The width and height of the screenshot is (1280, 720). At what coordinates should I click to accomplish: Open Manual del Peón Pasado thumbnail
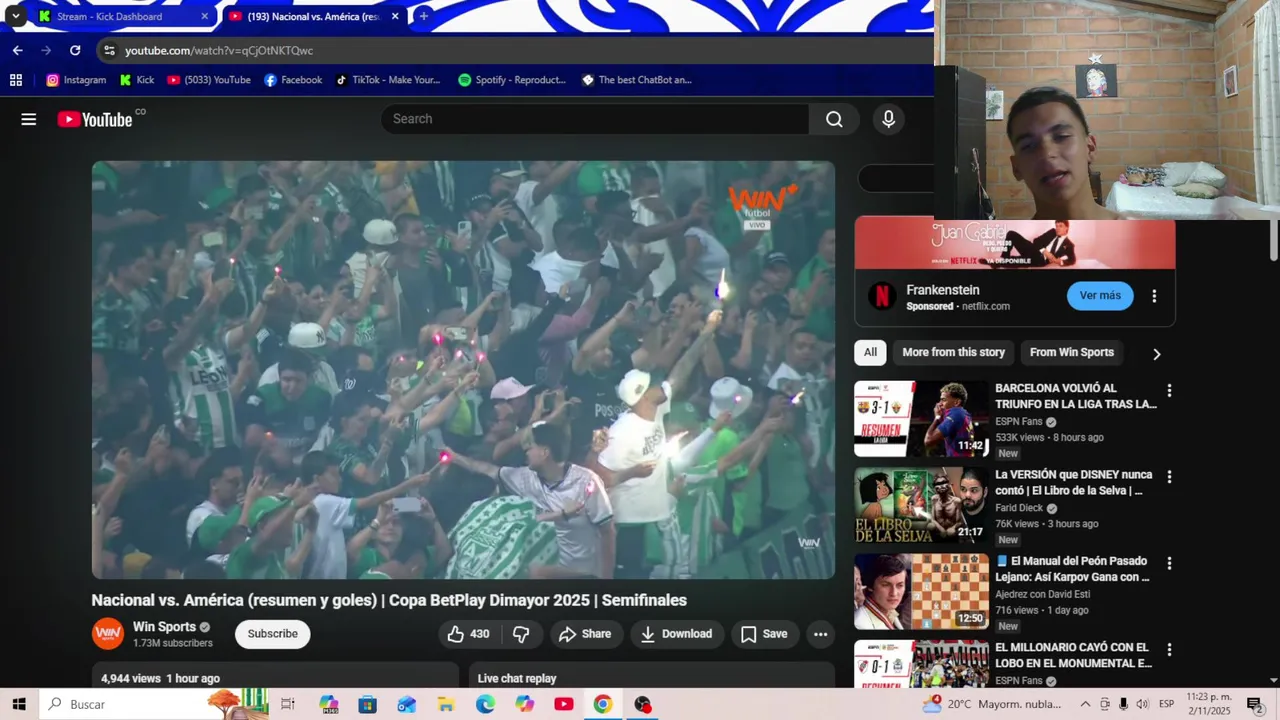(921, 592)
